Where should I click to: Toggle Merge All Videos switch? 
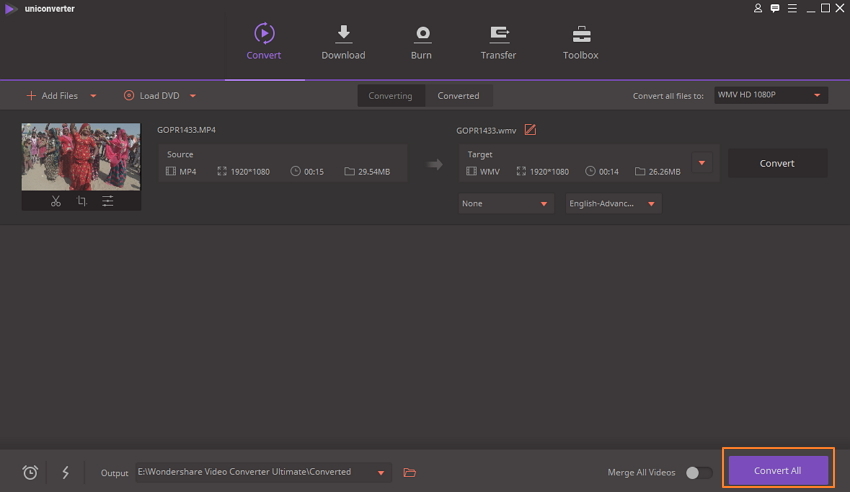[x=699, y=472]
